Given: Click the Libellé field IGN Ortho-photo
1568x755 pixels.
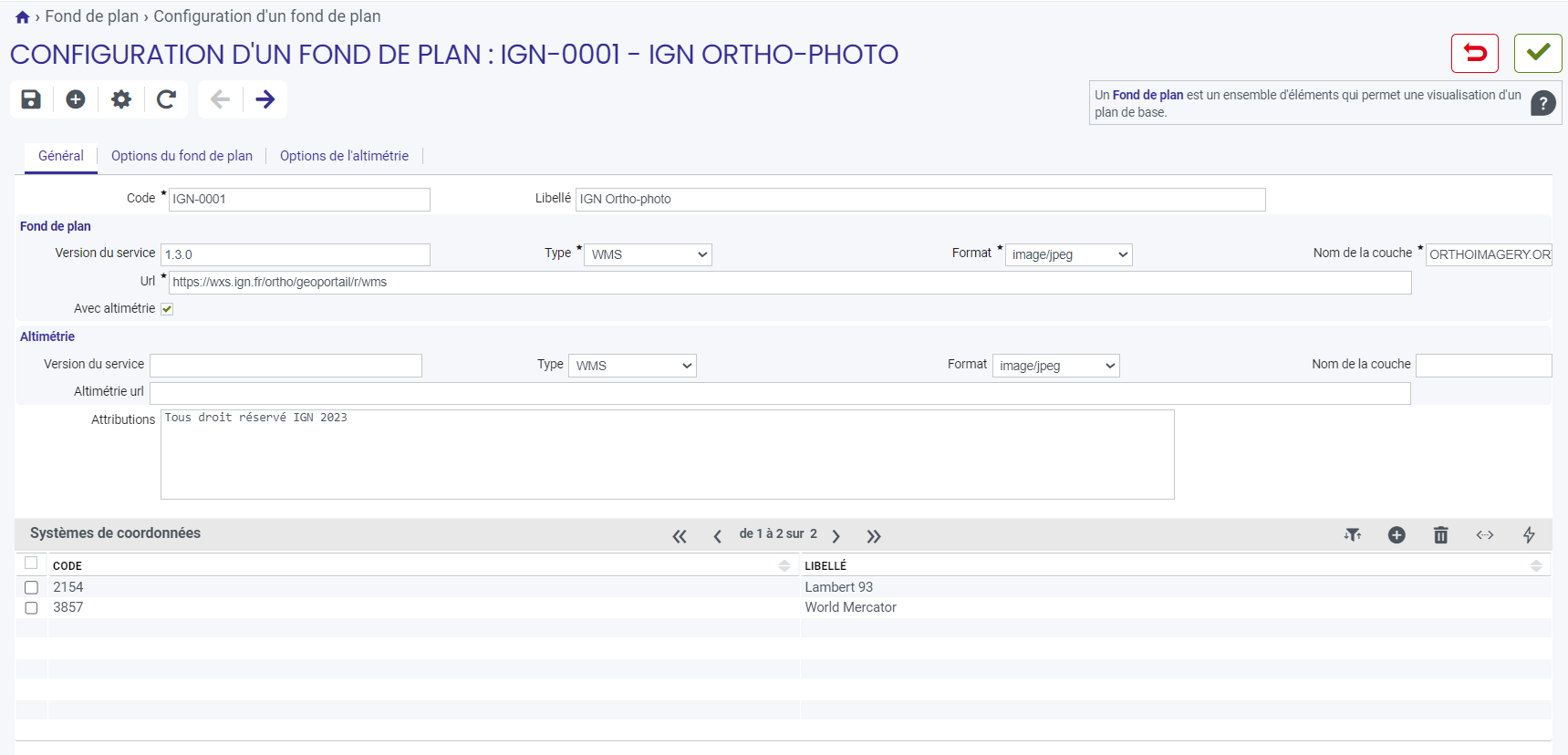Looking at the screenshot, I should tap(920, 199).
